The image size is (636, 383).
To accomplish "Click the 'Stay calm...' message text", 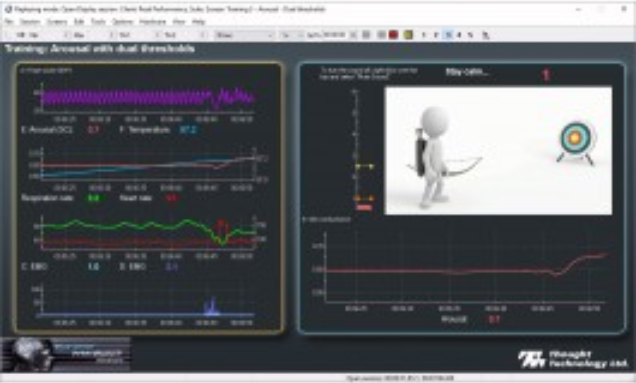I will pos(467,72).
